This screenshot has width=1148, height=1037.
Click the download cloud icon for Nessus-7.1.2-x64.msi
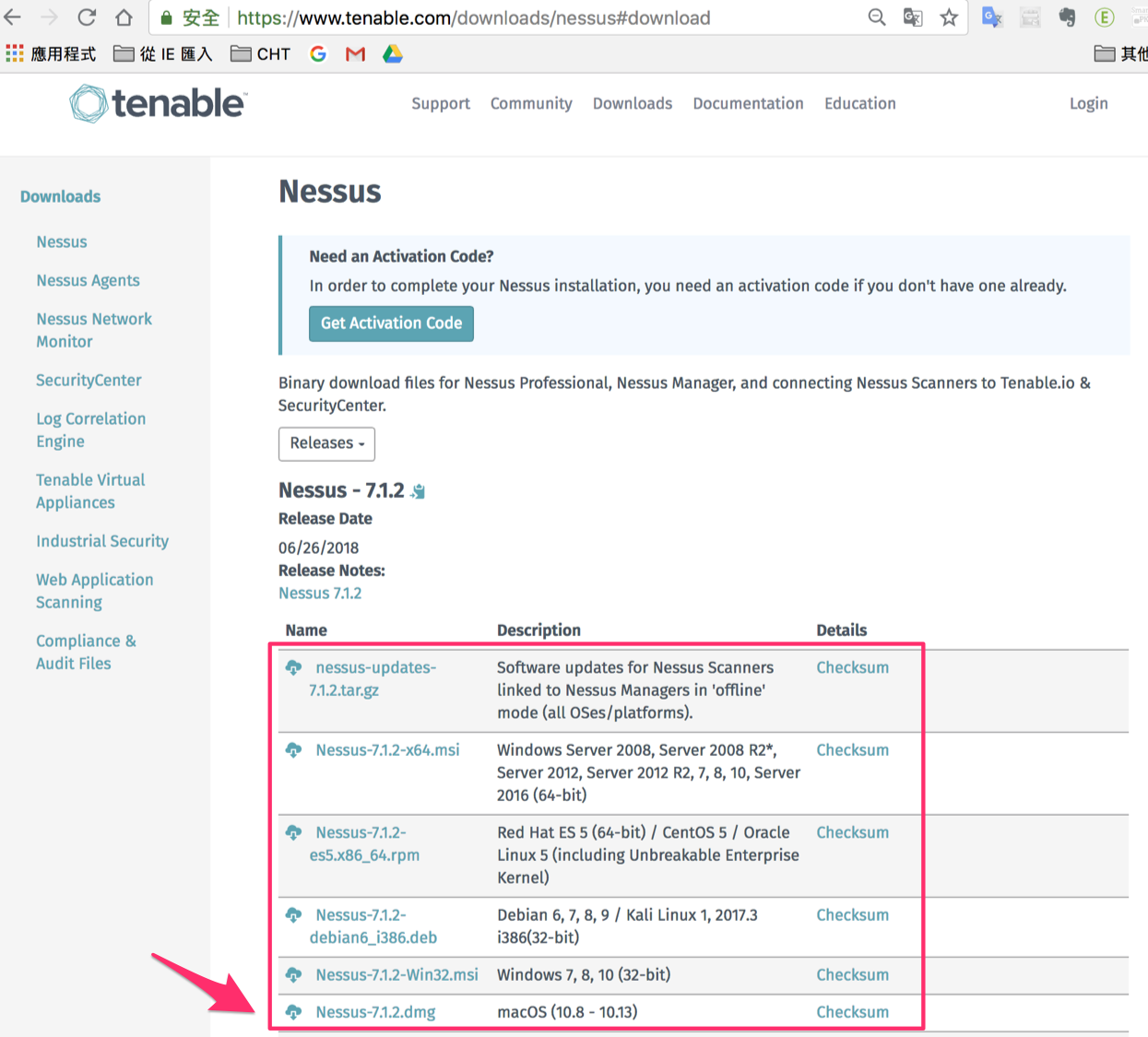(x=293, y=750)
